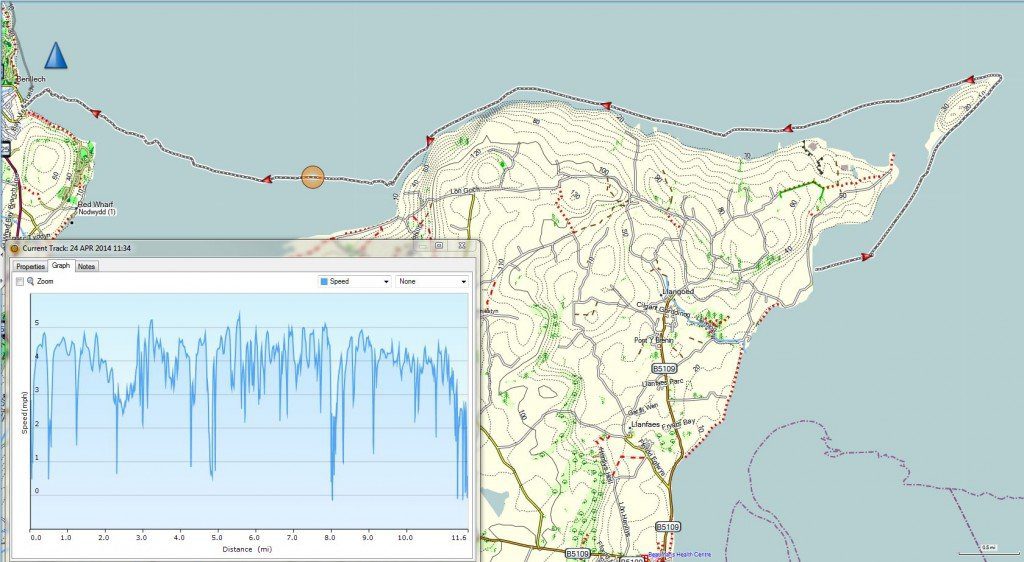Click the orange circle track position marker
1024x562 pixels.
313,179
